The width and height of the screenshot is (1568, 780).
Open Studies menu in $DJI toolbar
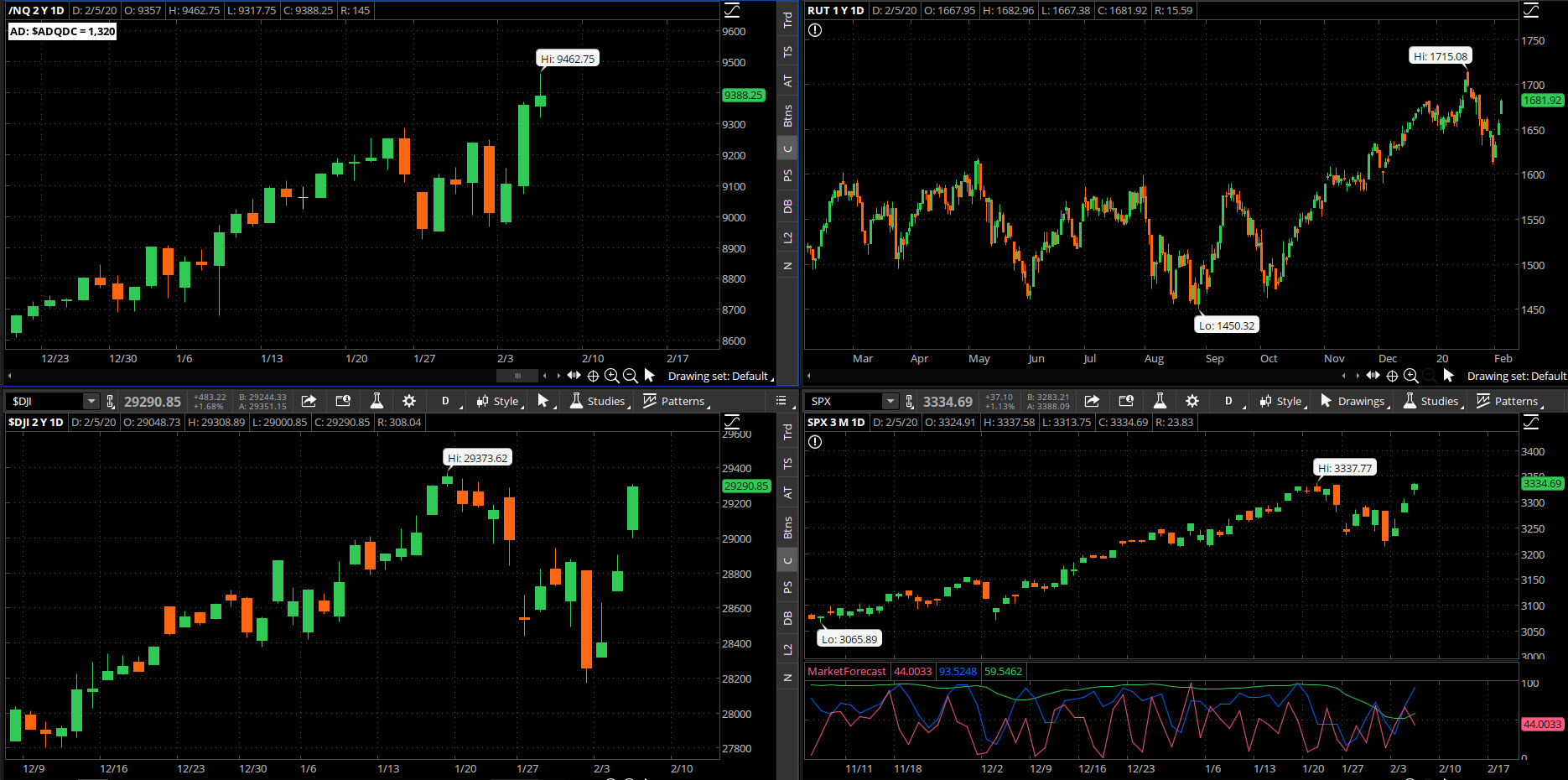599,401
